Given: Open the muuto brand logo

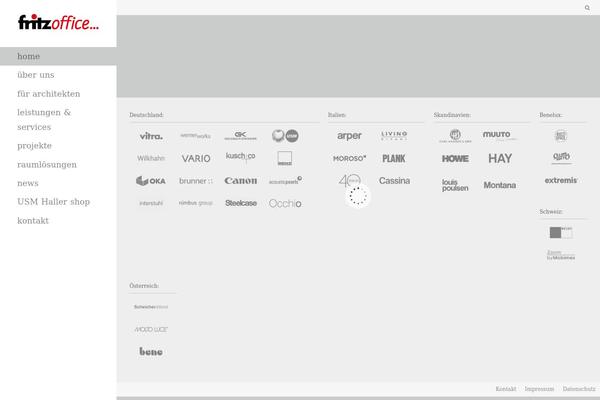Looking at the screenshot, I should (x=500, y=135).
